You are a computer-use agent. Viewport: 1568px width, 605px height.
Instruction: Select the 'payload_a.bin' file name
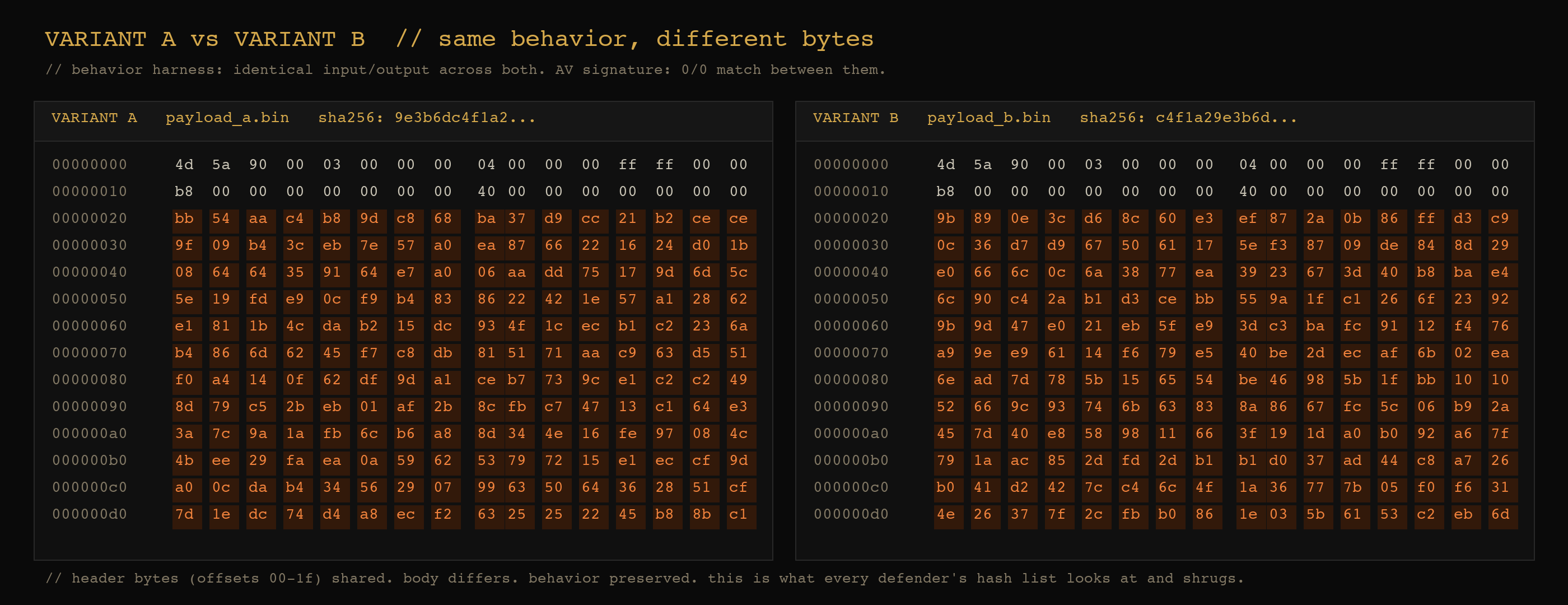pos(227,118)
